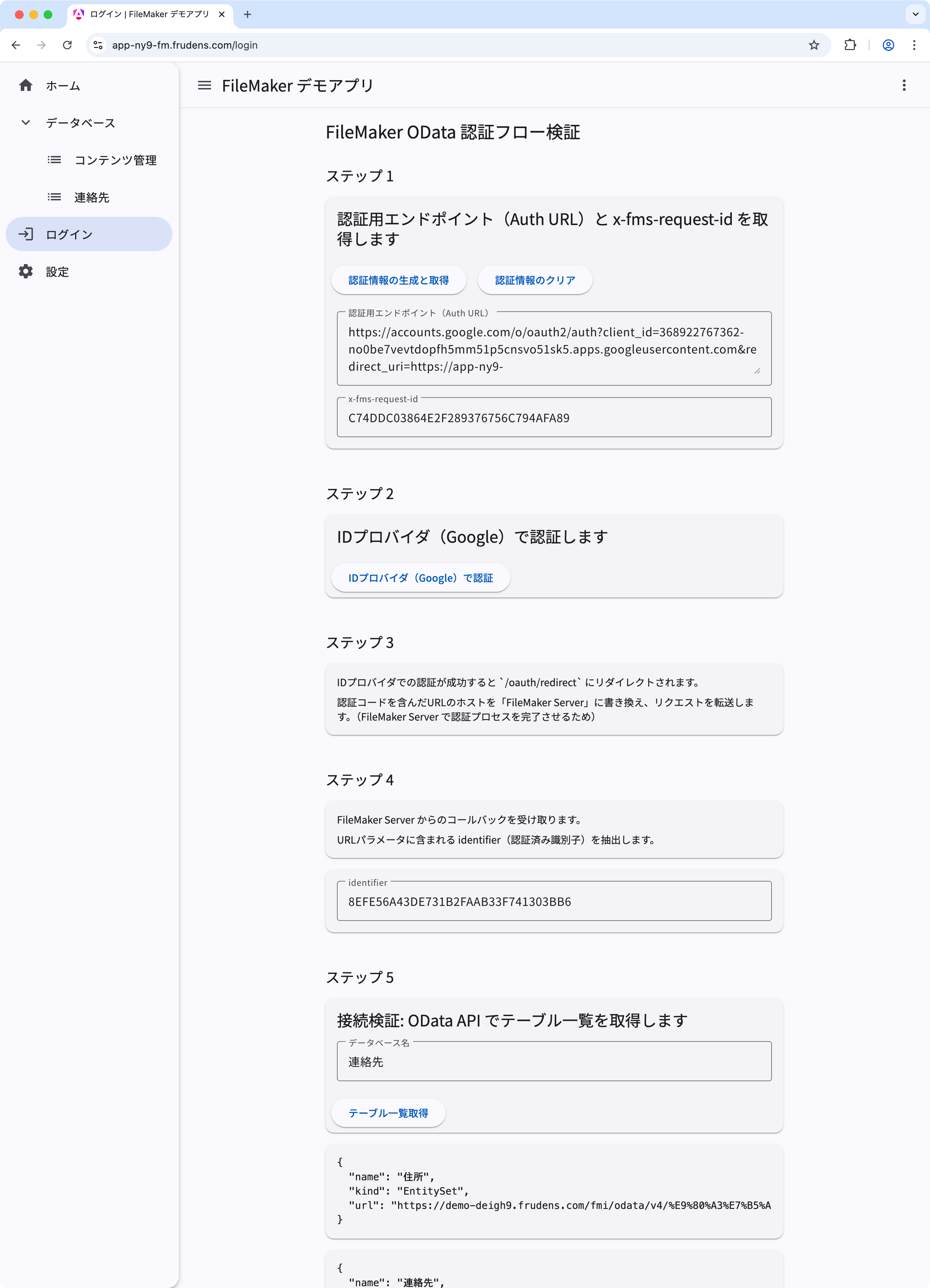930x1288 pixels.
Task: Reload the page
Action: 67,45
